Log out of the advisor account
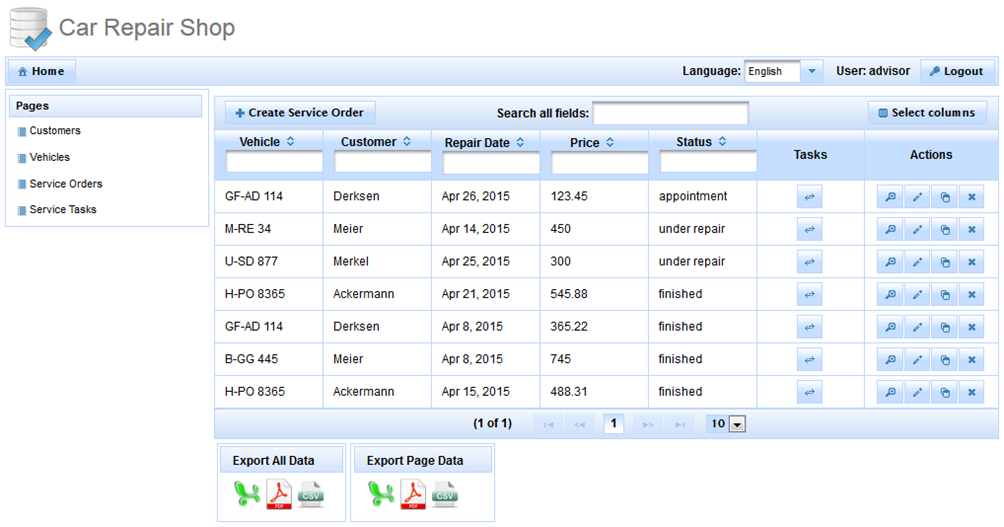1004x527 pixels. (957, 71)
